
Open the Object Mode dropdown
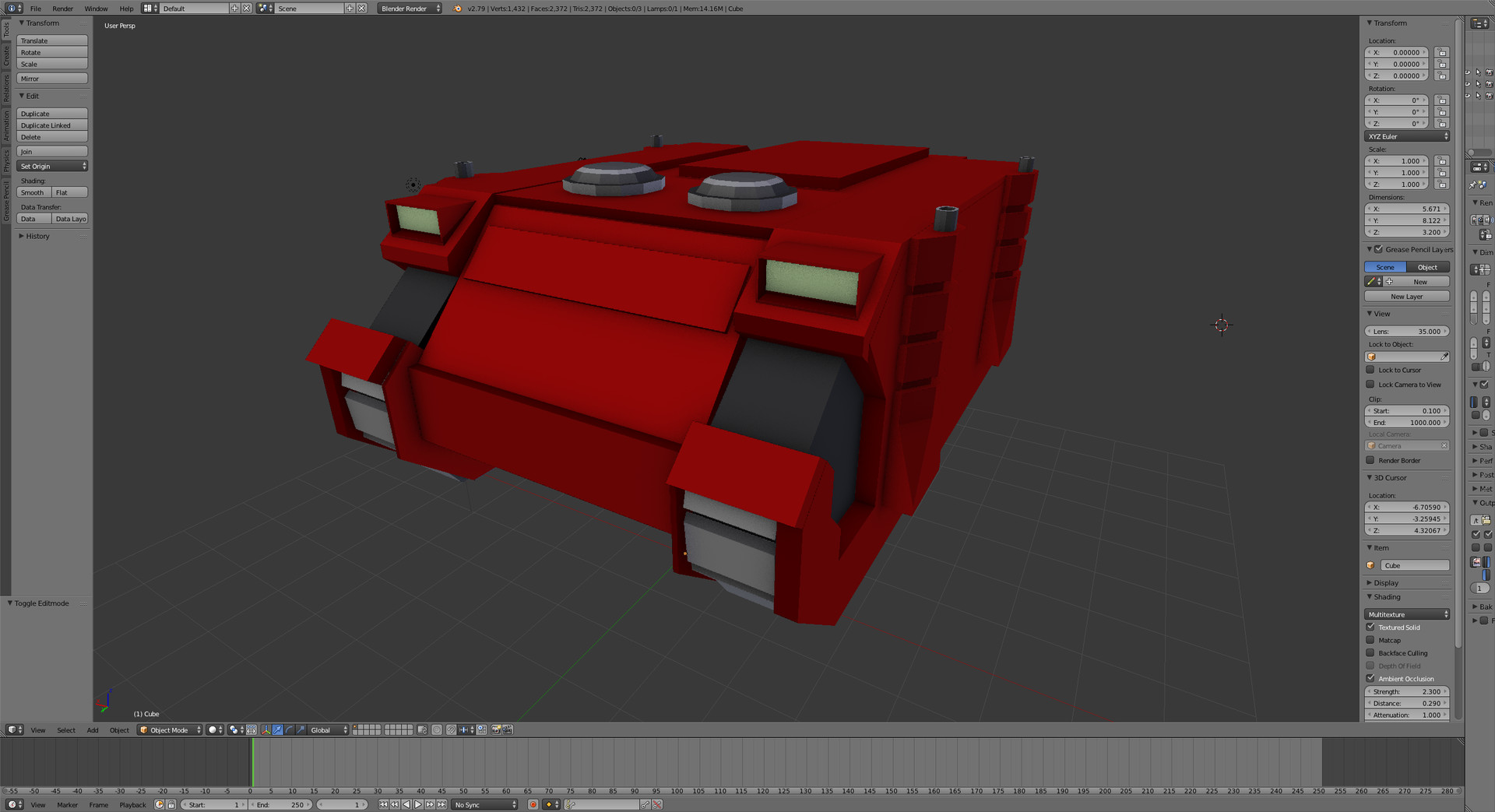pos(170,729)
